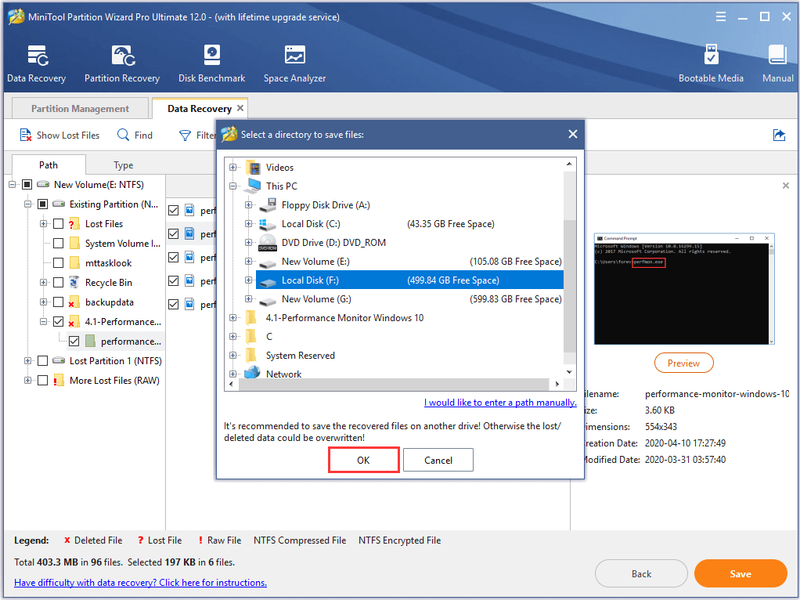Switch to the Partition Management tab
The image size is (800, 600).
click(80, 109)
